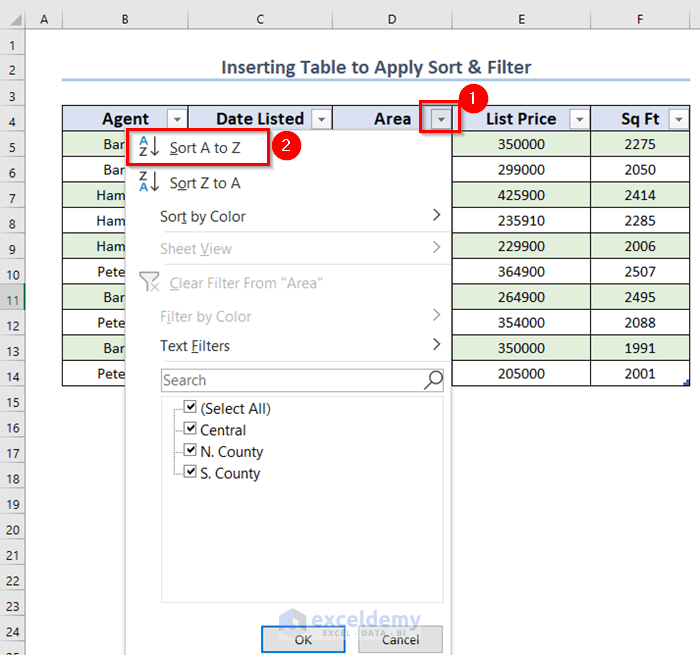Image resolution: width=700 pixels, height=655 pixels.
Task: Open the Agent column filter dropdown
Action: coord(177,119)
